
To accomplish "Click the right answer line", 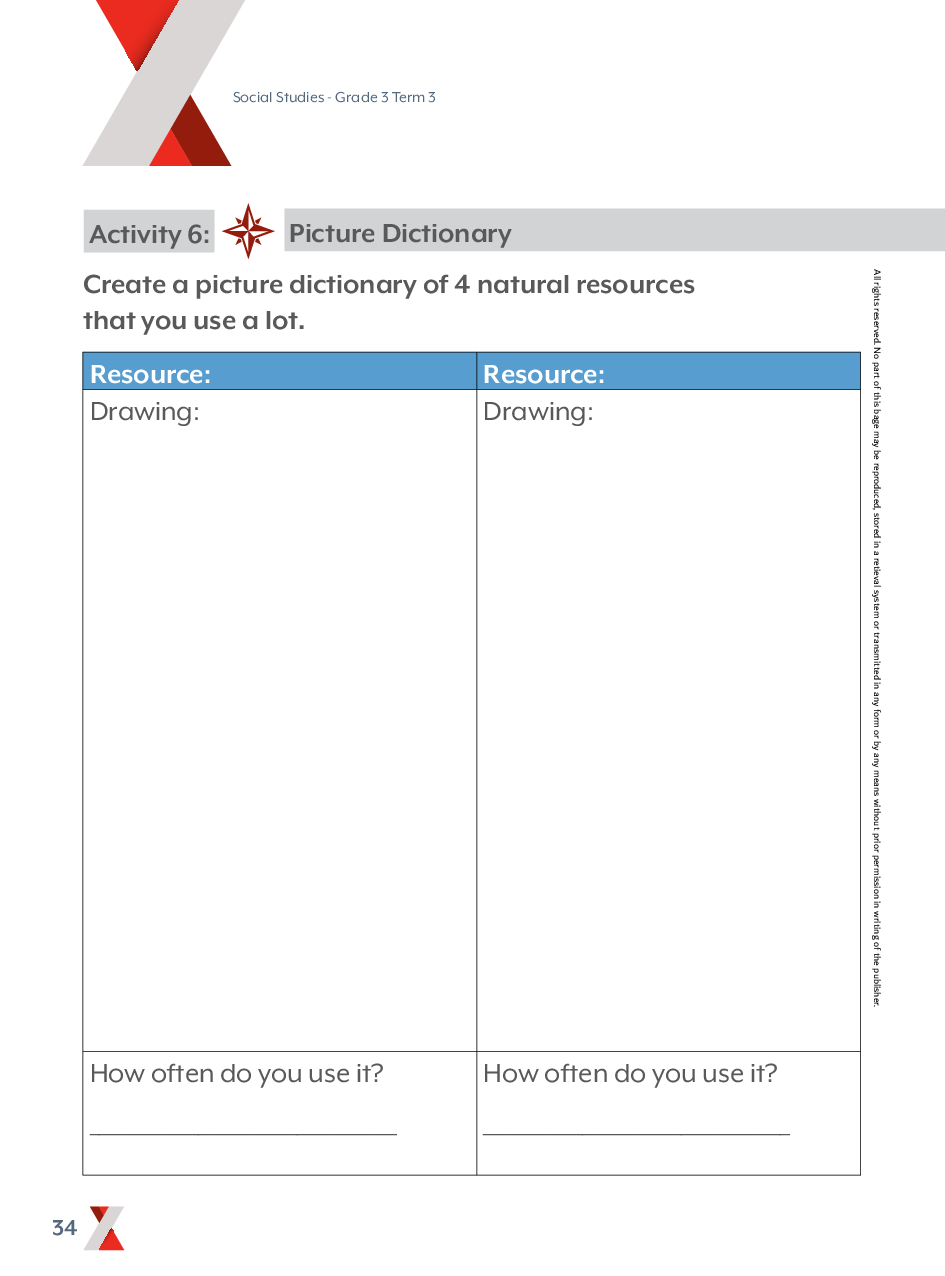I will [x=636, y=1133].
